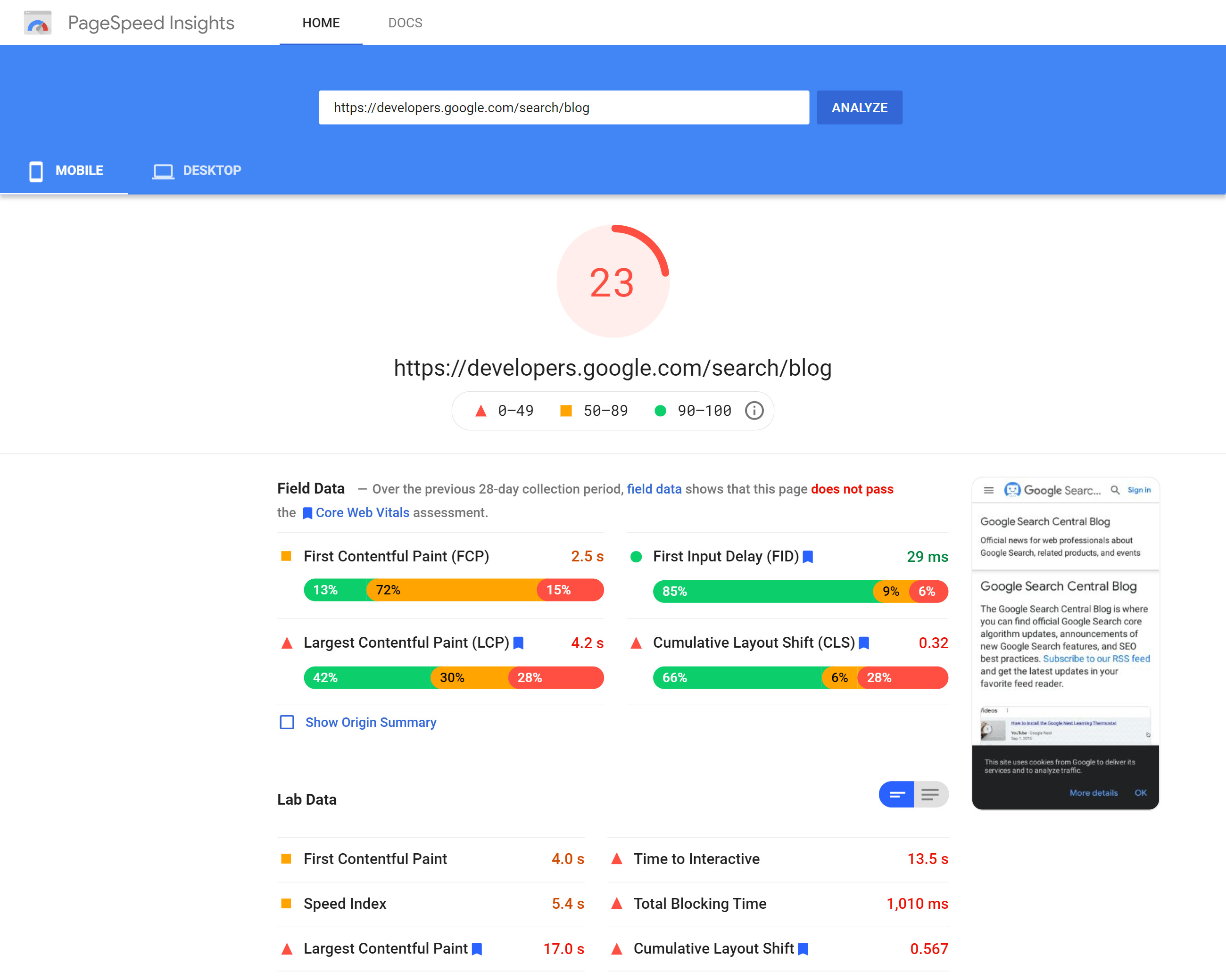The height and width of the screenshot is (980, 1226).
Task: Open the Core Web Vitals link
Action: [x=362, y=513]
